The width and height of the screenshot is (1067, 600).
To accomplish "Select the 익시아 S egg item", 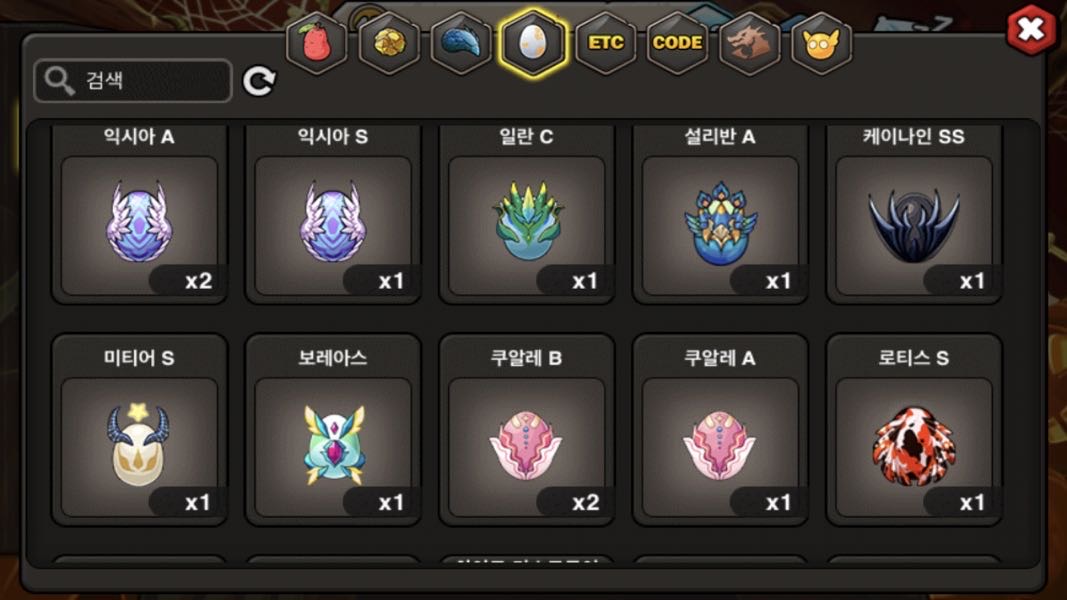I will 333,214.
